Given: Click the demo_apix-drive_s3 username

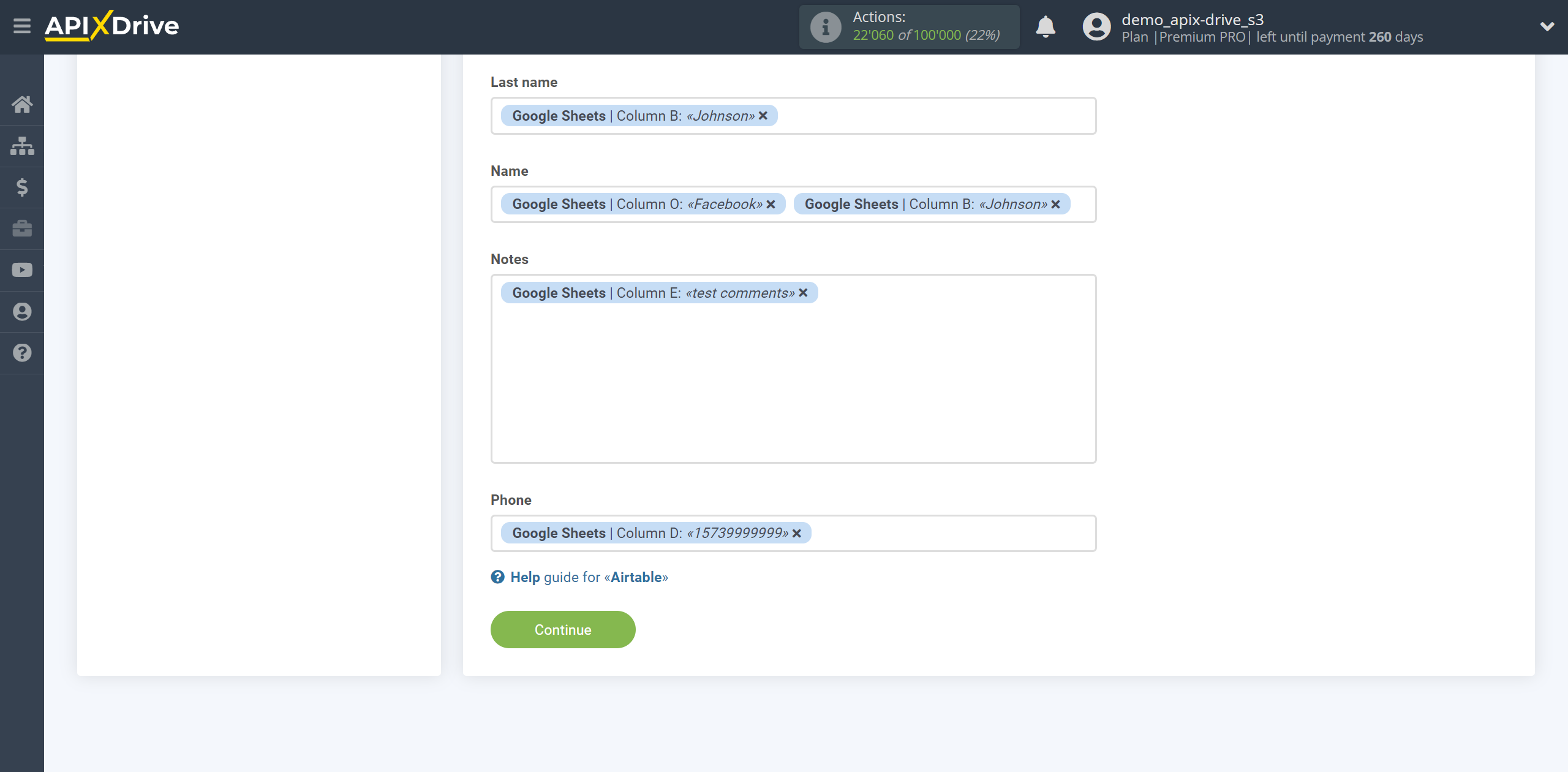Looking at the screenshot, I should tap(1193, 20).
